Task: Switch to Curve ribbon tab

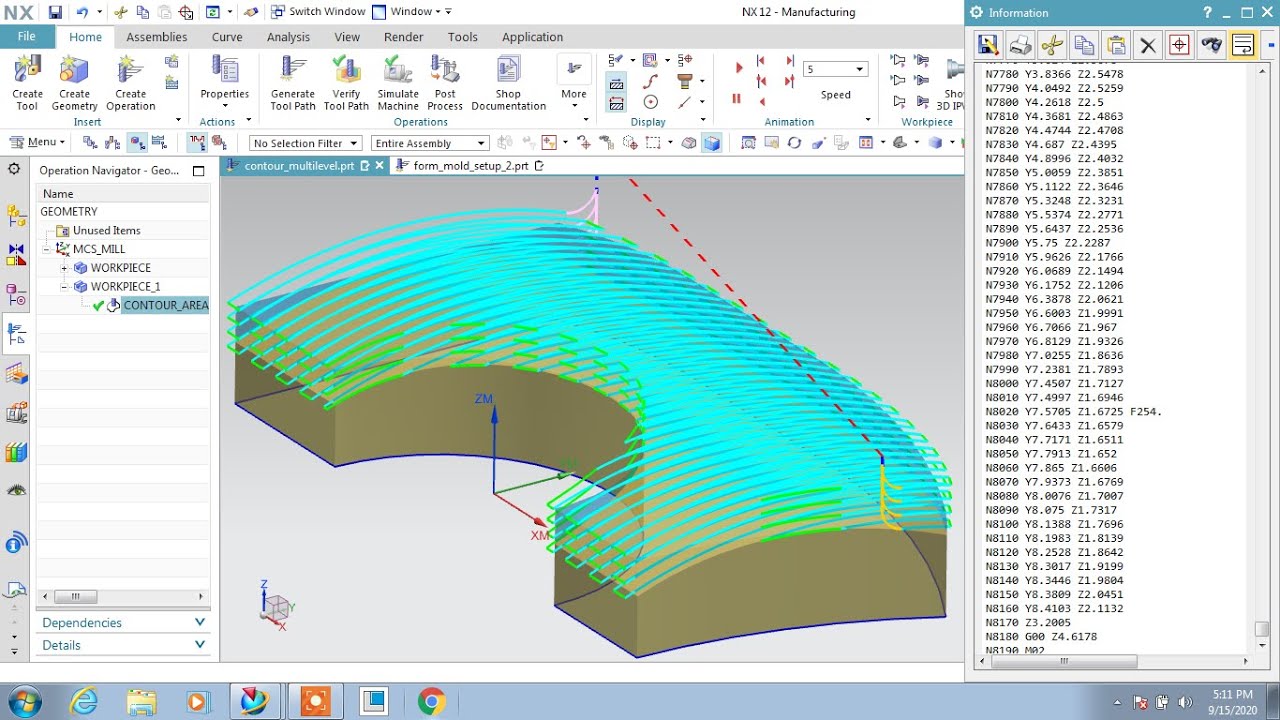Action: click(227, 37)
